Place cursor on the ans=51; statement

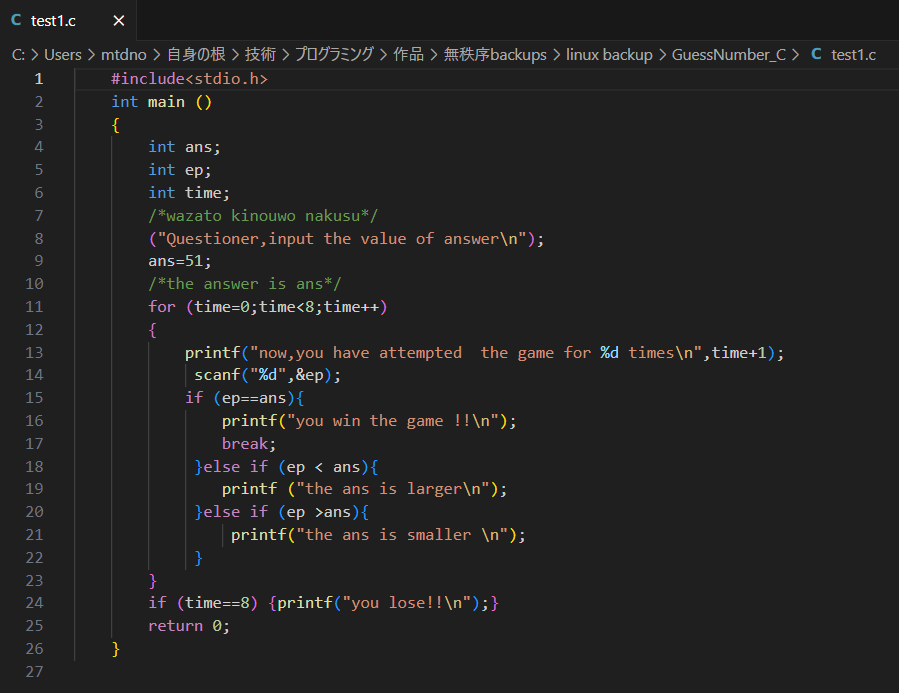tap(180, 261)
